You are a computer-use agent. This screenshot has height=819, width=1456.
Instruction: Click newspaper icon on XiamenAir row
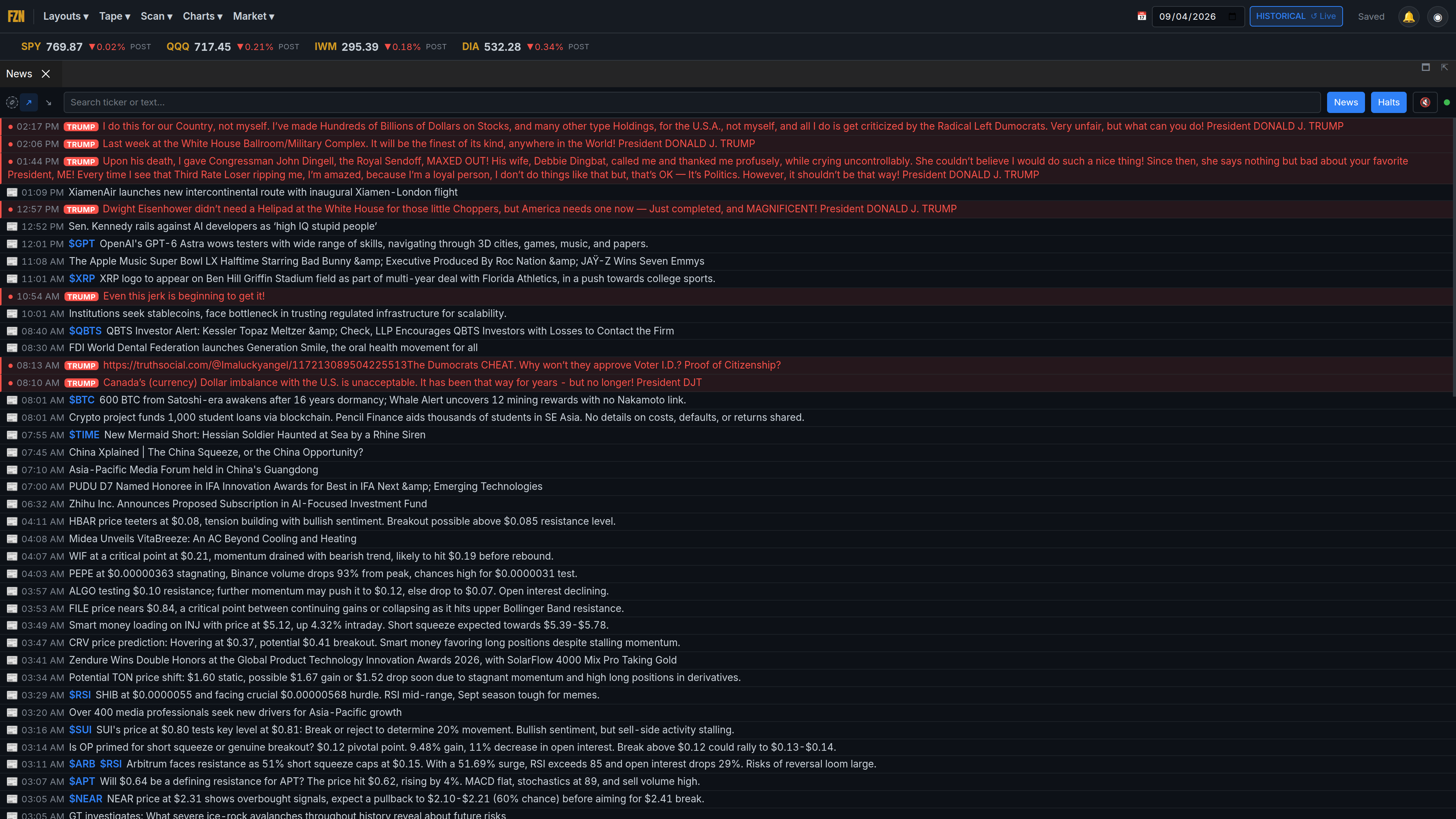point(12,192)
